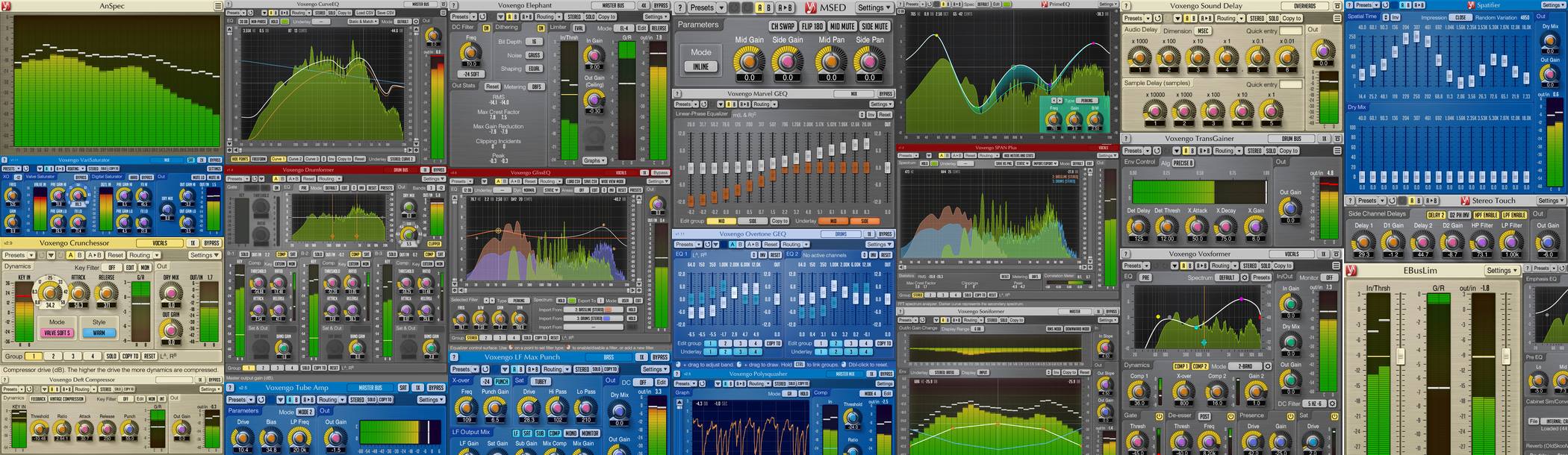Open the Marvel GEQ help icon
The width and height of the screenshot is (1568, 455).
click(679, 94)
